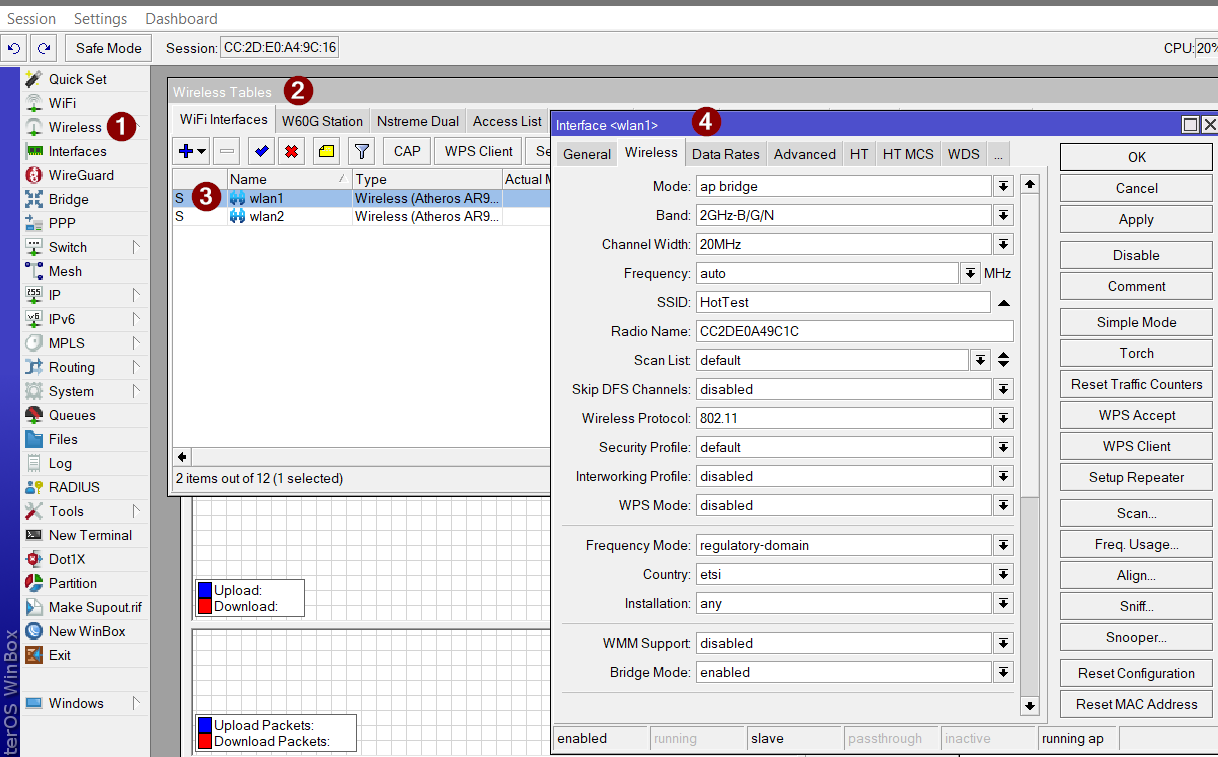Screen dimensions: 1218x757
Task: Click into the SSID input field
Action: pos(842,302)
